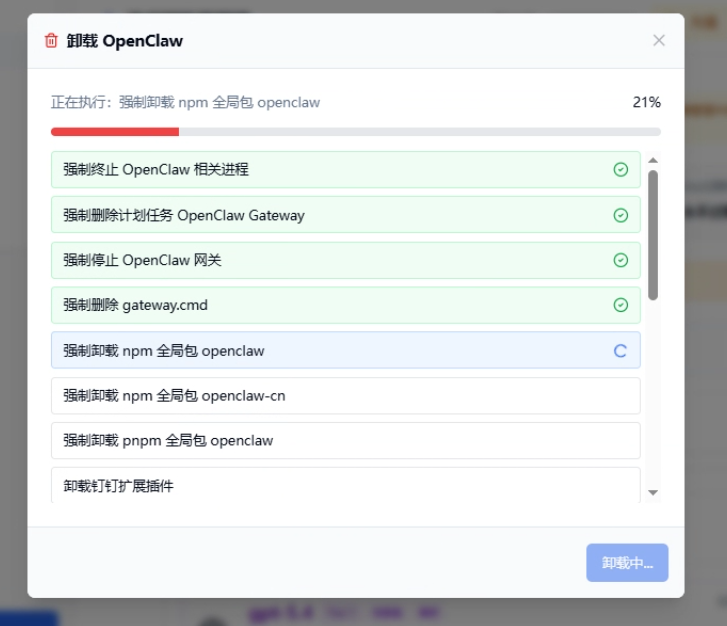Click the red trash icon beside 卸载 OpenClaw
This screenshot has height=626, width=727.
pyautogui.click(x=51, y=41)
